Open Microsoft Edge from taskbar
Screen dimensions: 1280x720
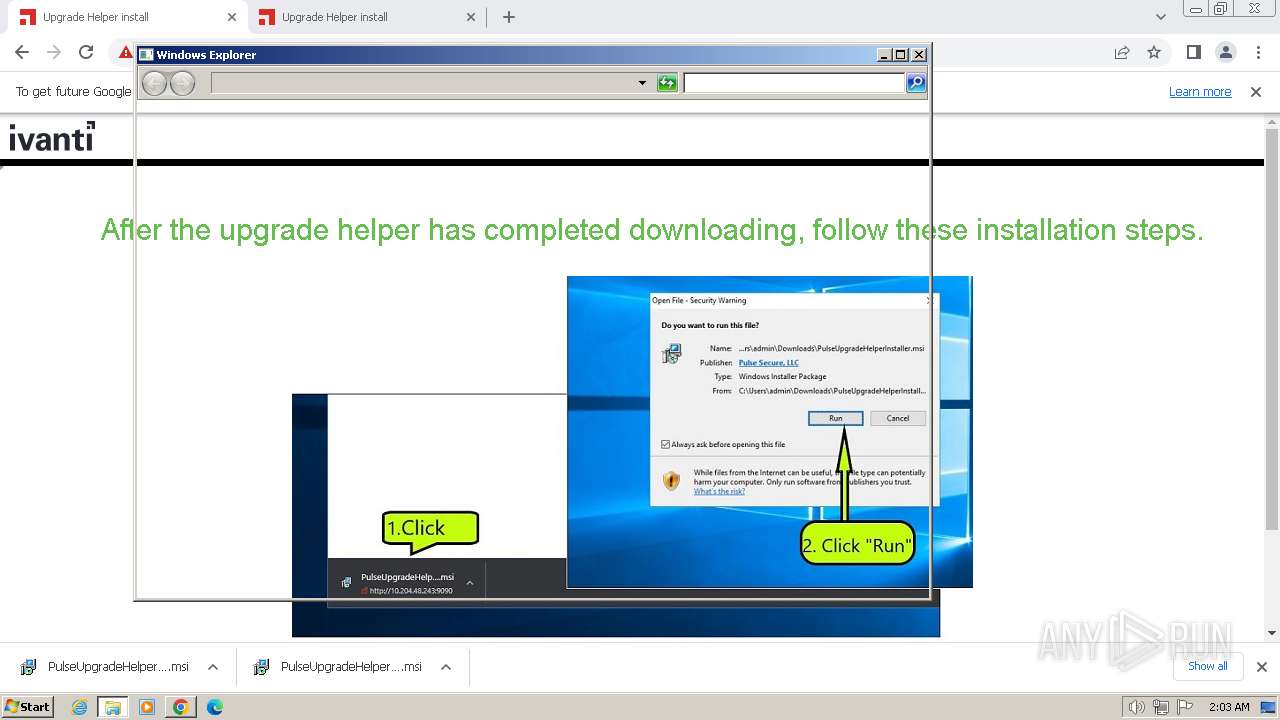pos(215,707)
